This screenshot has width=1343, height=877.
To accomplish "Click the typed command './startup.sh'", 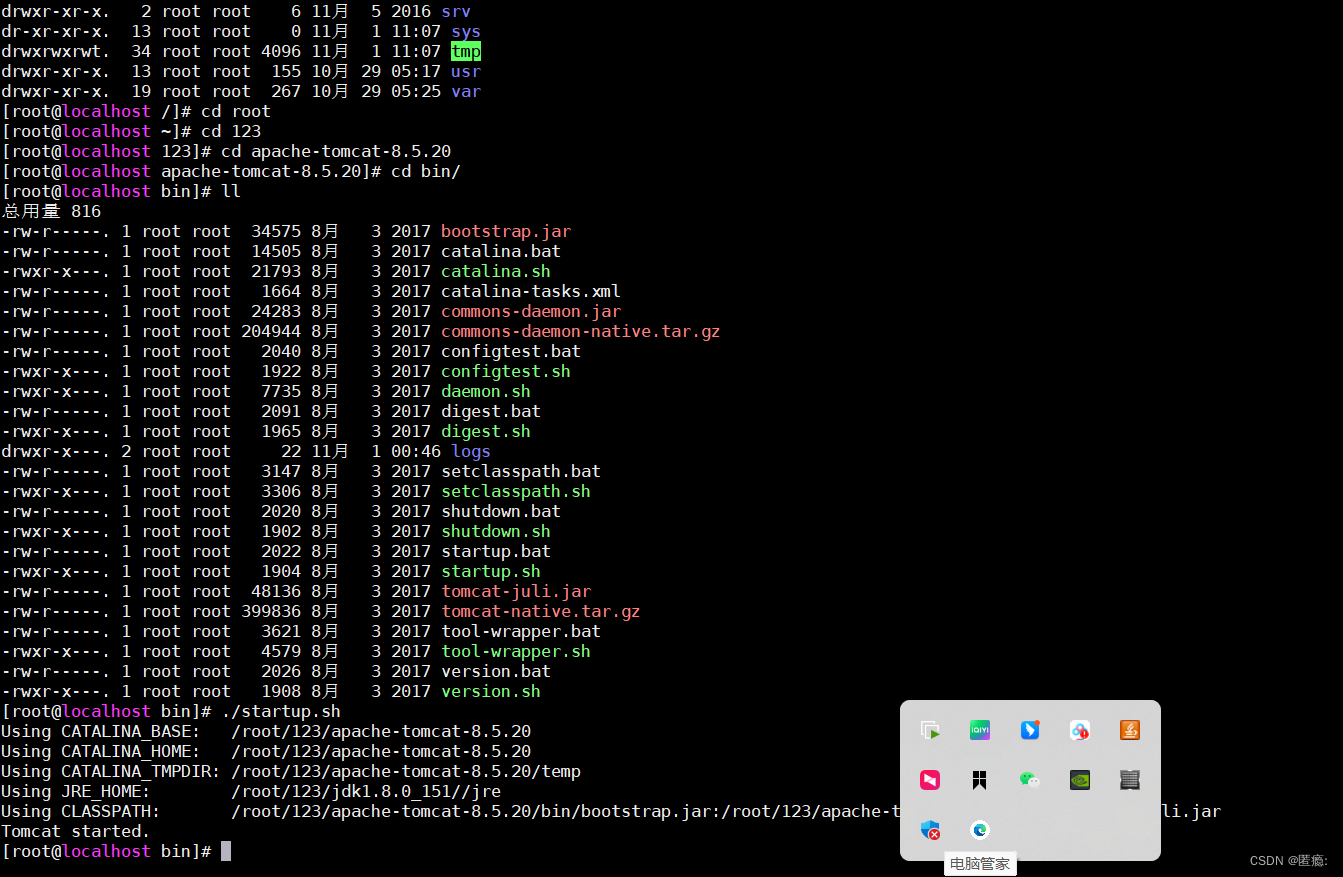I will click(x=281, y=711).
